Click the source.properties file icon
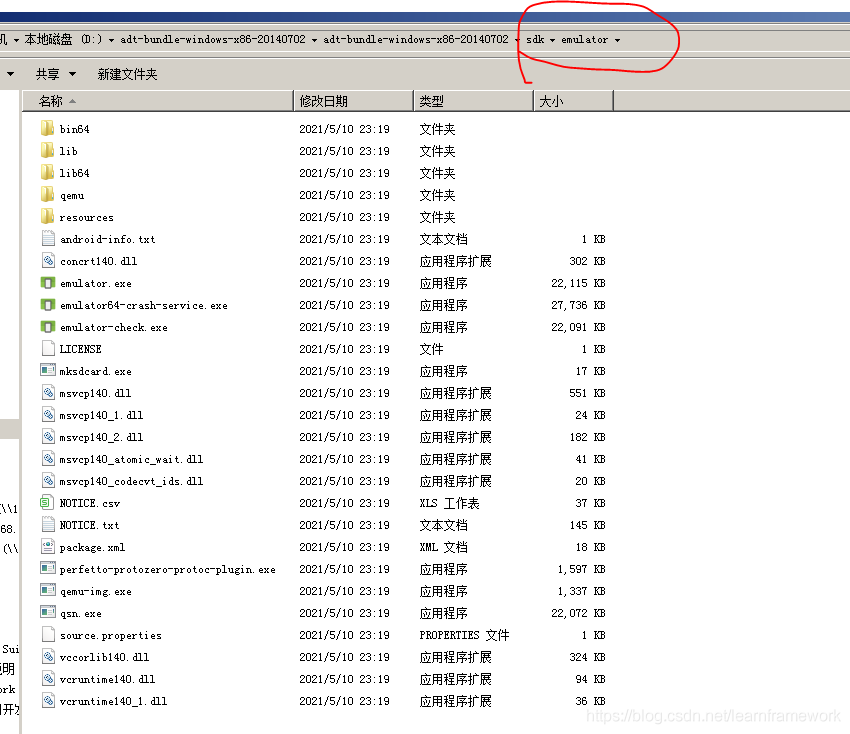850x734 pixels. point(48,635)
